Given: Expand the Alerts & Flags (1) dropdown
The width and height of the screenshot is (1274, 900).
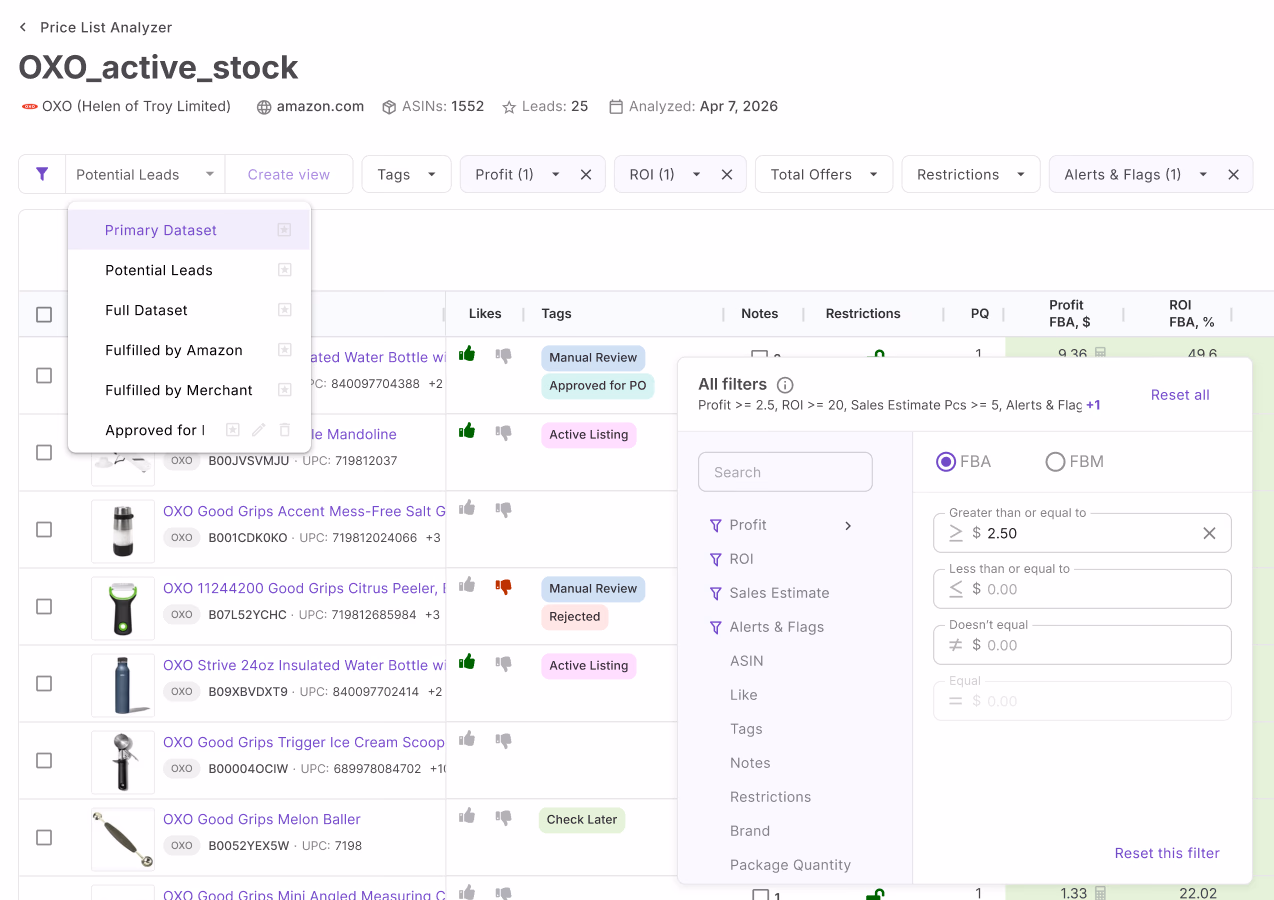Looking at the screenshot, I should pyautogui.click(x=1203, y=174).
